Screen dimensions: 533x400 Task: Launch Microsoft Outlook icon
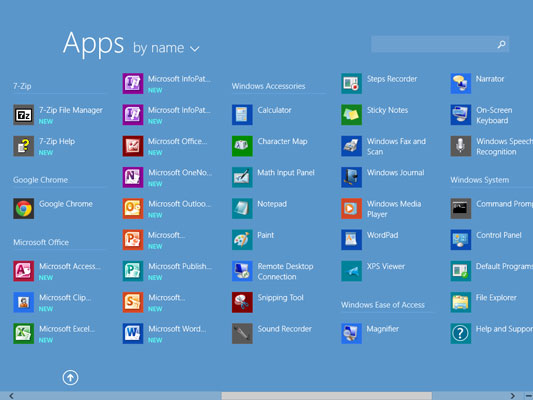[133, 209]
